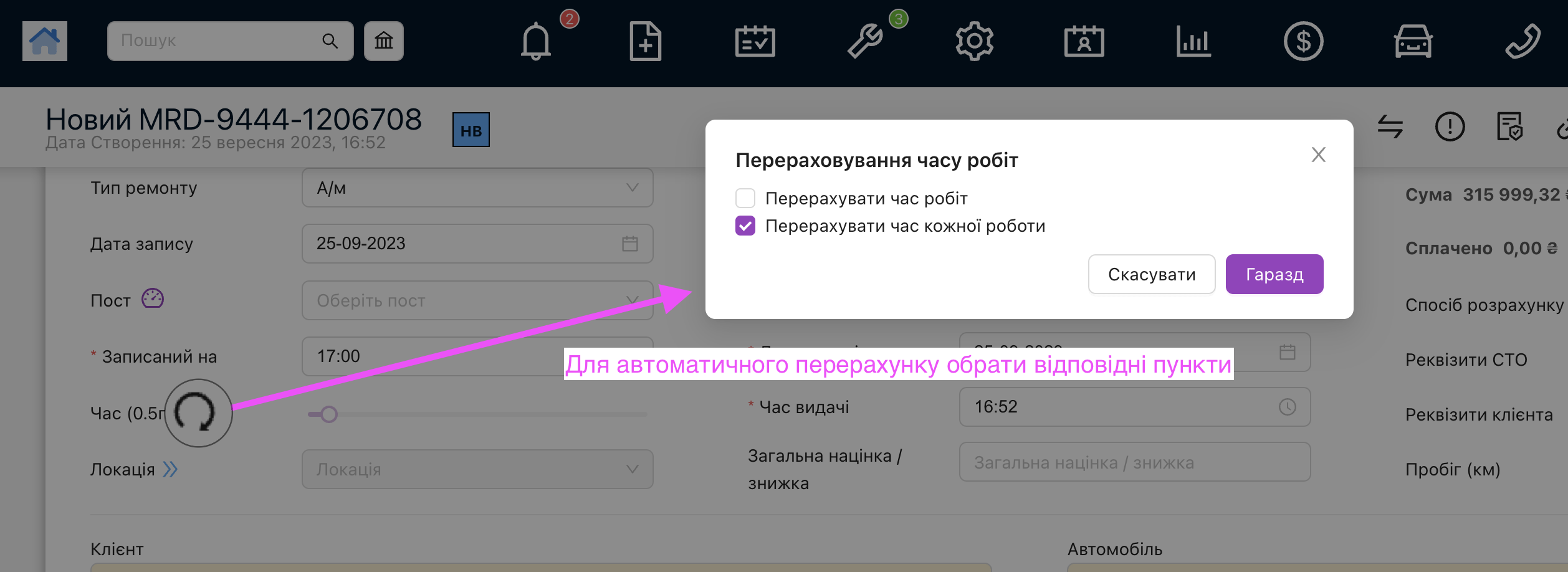1568x572 pixels.
Task: Open the bar chart reports icon
Action: (1193, 42)
